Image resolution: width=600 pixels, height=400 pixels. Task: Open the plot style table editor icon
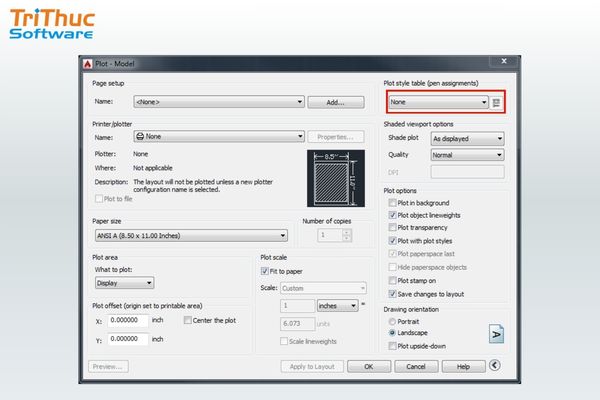click(496, 102)
